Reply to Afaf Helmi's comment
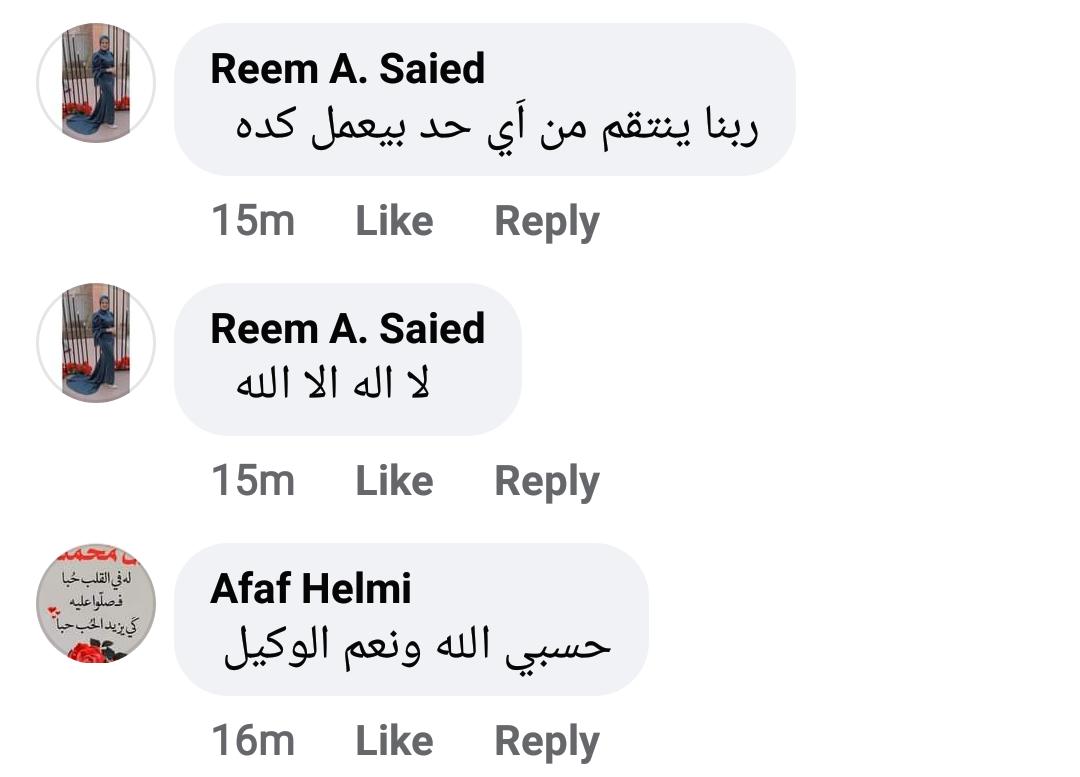This screenshot has width=1080, height=777. click(547, 742)
